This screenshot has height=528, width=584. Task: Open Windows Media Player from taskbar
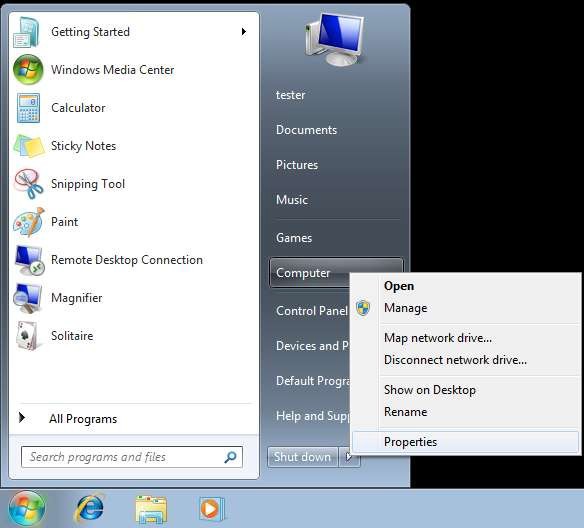[211, 509]
